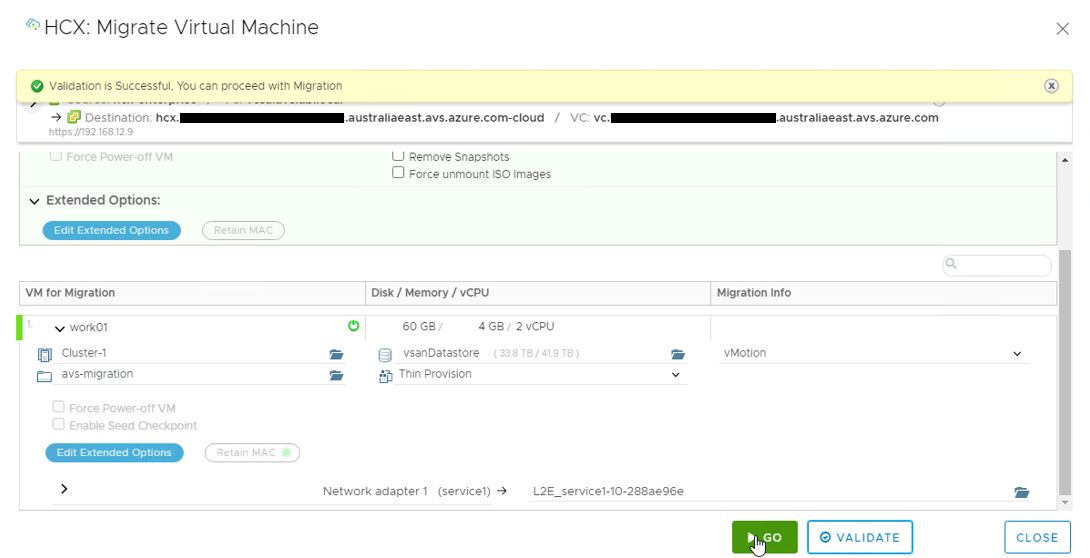Close the Migrate Virtual Machine dialog with X
The height and width of the screenshot is (558, 1090).
click(1062, 28)
